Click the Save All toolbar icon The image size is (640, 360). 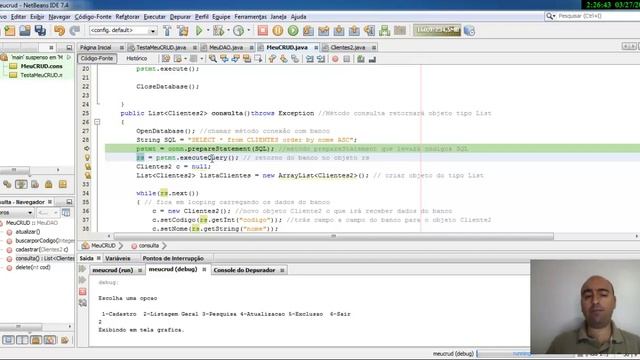[x=40, y=31]
